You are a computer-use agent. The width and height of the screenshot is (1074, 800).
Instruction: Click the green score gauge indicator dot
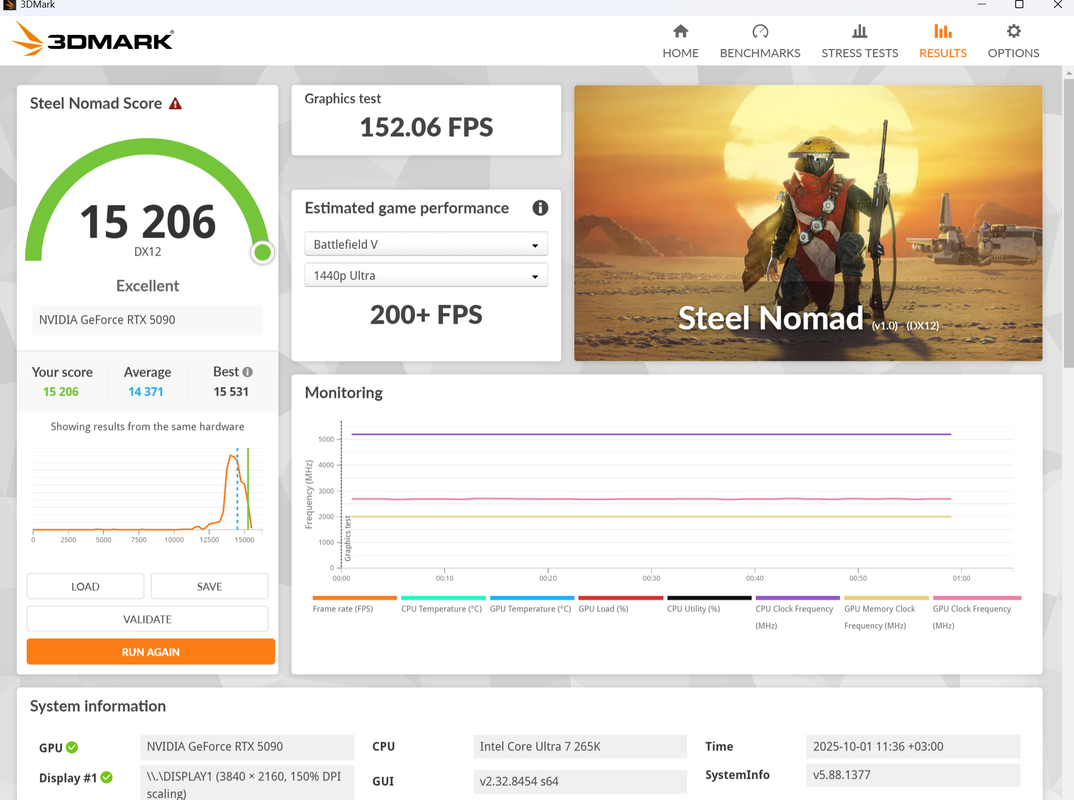pos(262,253)
